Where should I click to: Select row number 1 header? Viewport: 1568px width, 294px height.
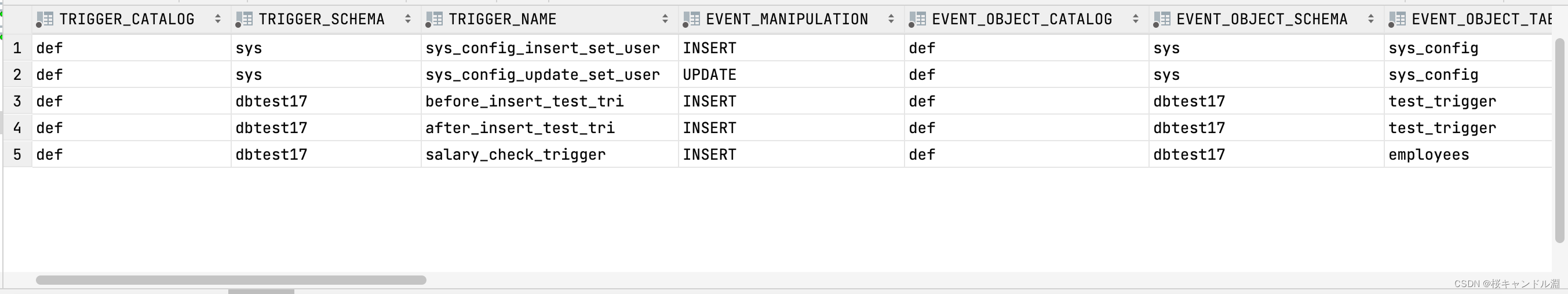click(17, 48)
